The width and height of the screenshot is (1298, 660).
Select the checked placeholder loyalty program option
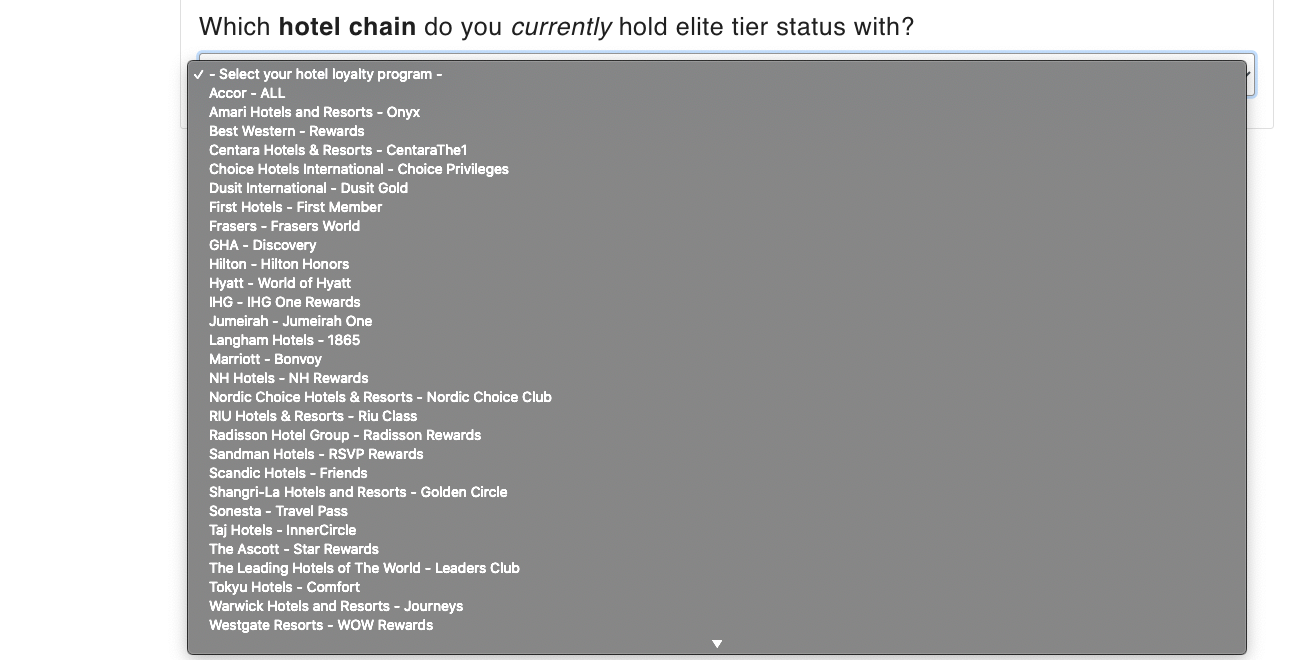[x=716, y=74]
